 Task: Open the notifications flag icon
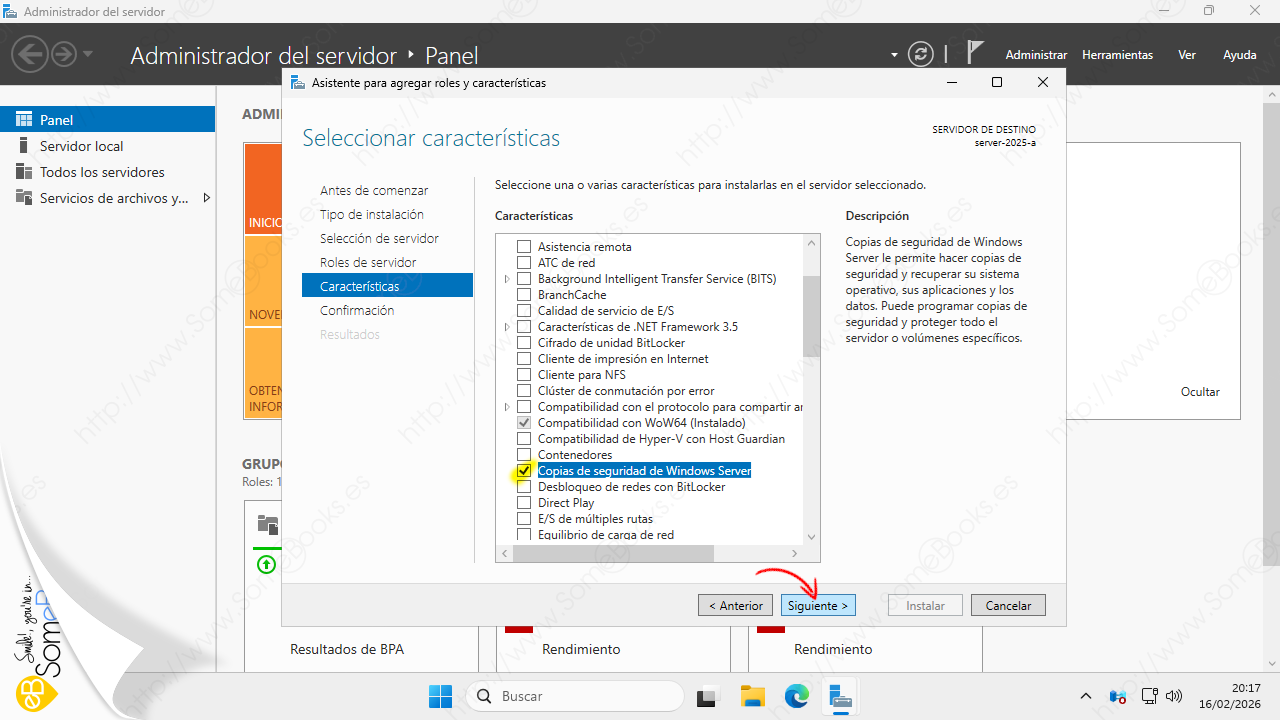click(x=975, y=54)
